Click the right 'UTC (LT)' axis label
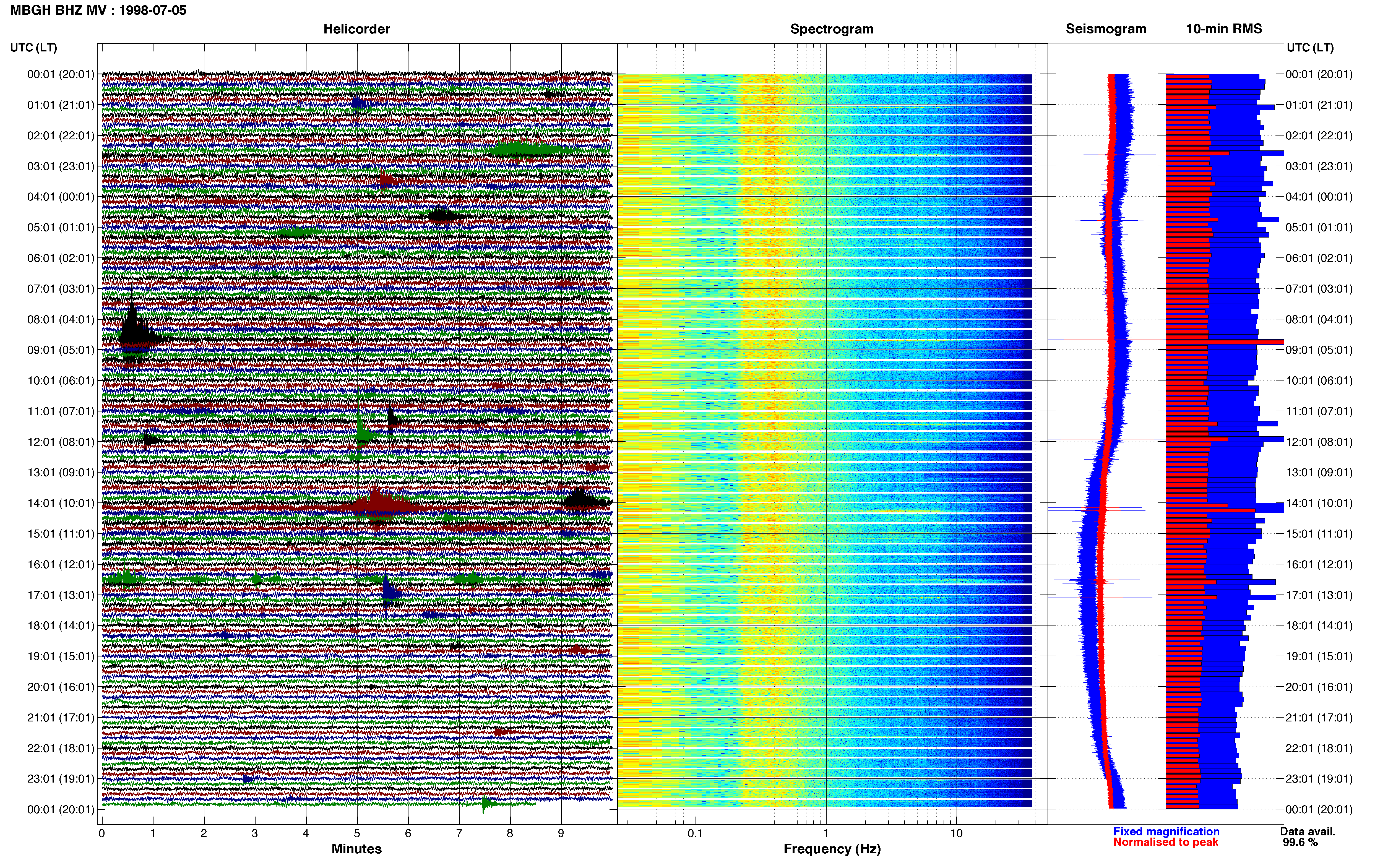This screenshot has width=1388, height=868. tap(1310, 48)
